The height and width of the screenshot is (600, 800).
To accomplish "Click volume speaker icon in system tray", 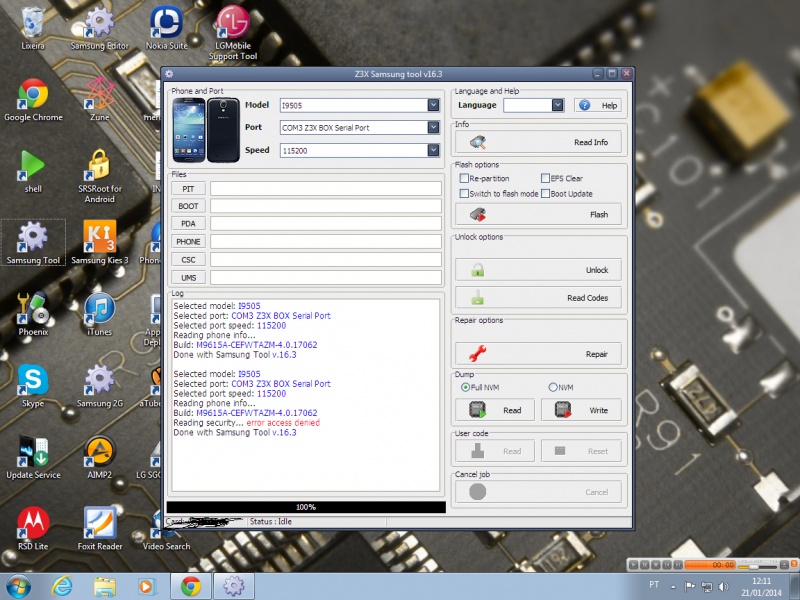I will pos(723,587).
